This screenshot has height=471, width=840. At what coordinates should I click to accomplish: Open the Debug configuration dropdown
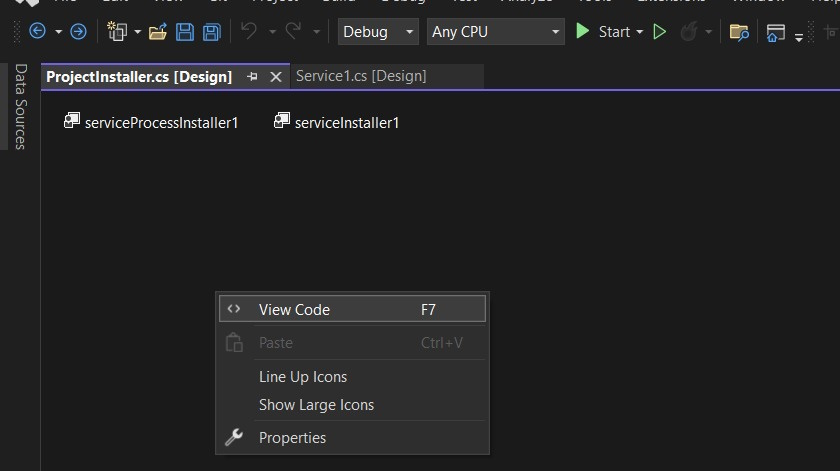[x=379, y=32]
